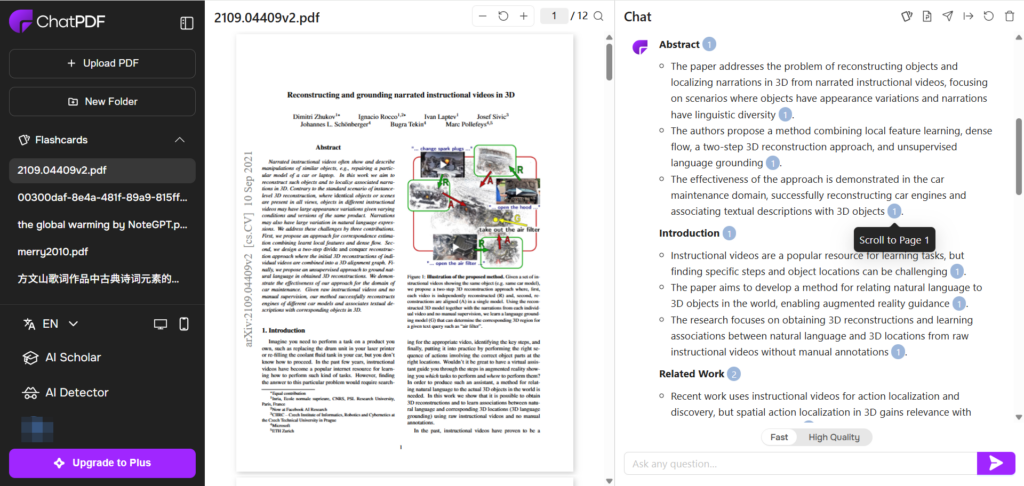Open AI Scholar
Image resolution: width=1024 pixels, height=486 pixels.
point(62,357)
